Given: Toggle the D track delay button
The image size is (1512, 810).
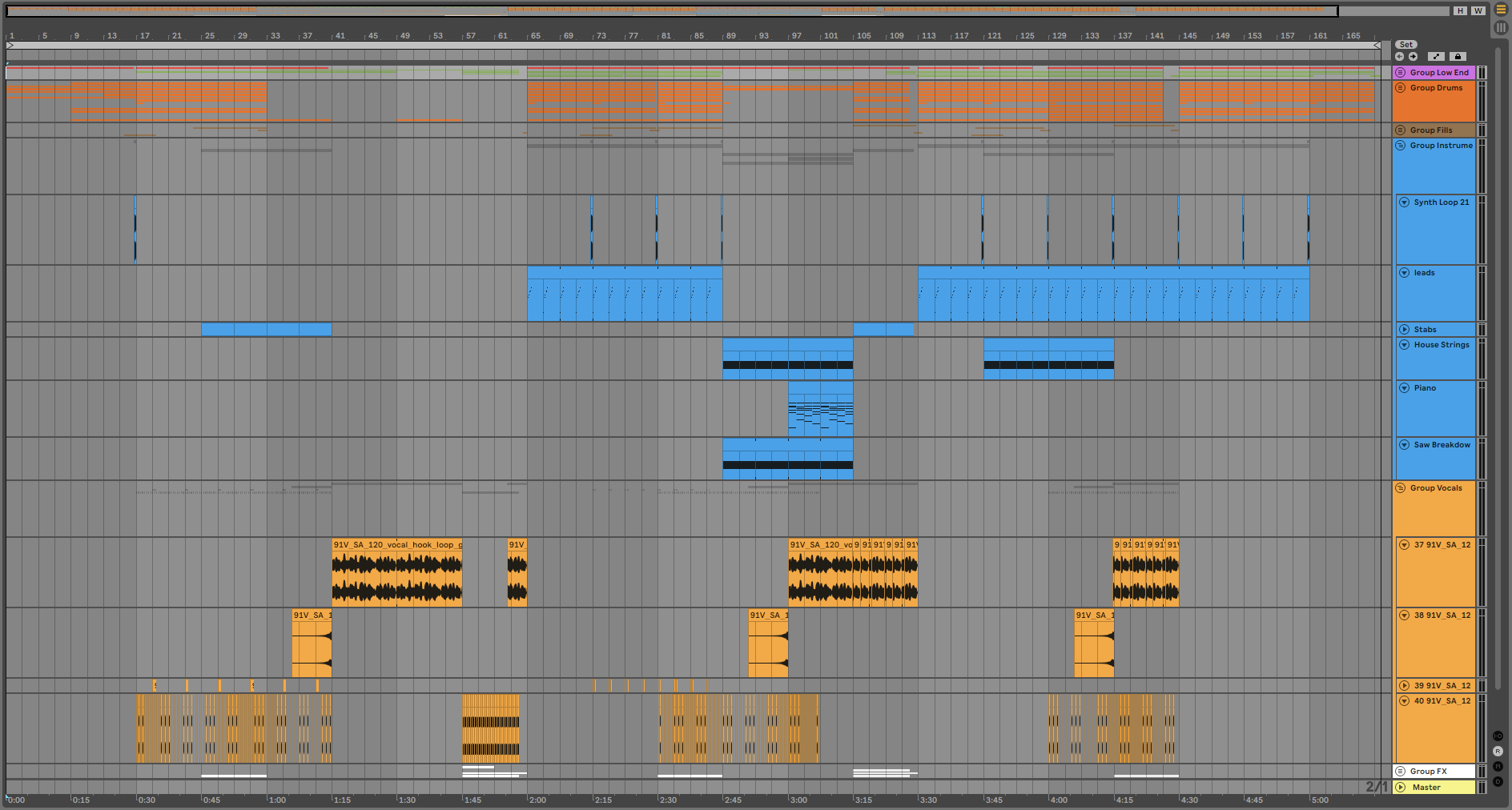Looking at the screenshot, I should 1498,782.
